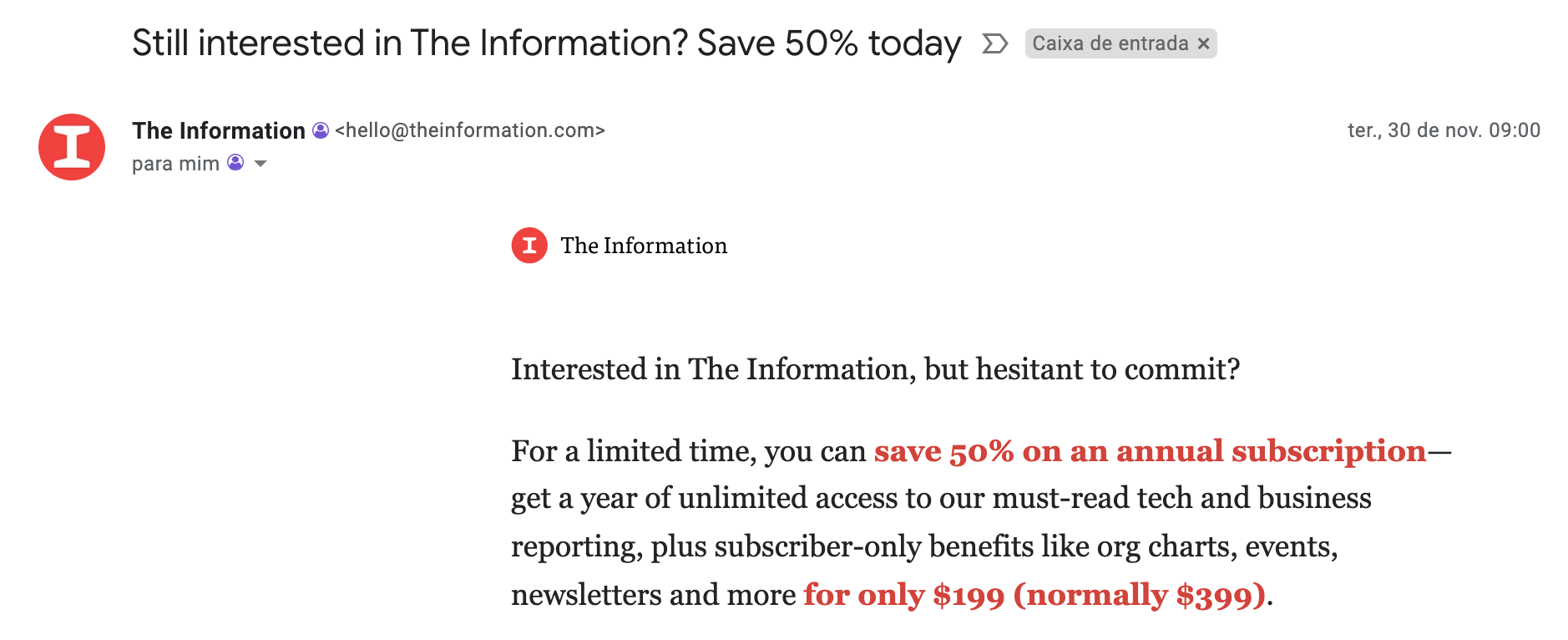Click the hello@theinformation.com email address

470,130
